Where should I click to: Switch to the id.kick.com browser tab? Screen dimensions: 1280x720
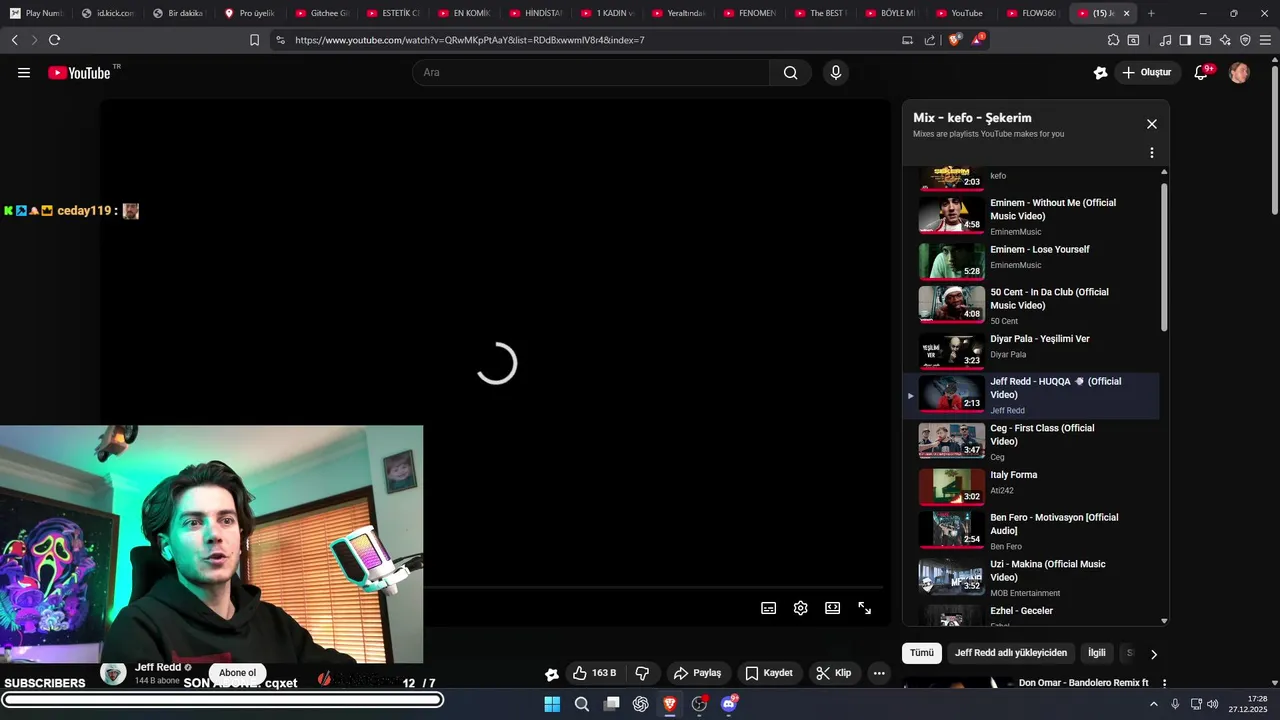click(108, 13)
